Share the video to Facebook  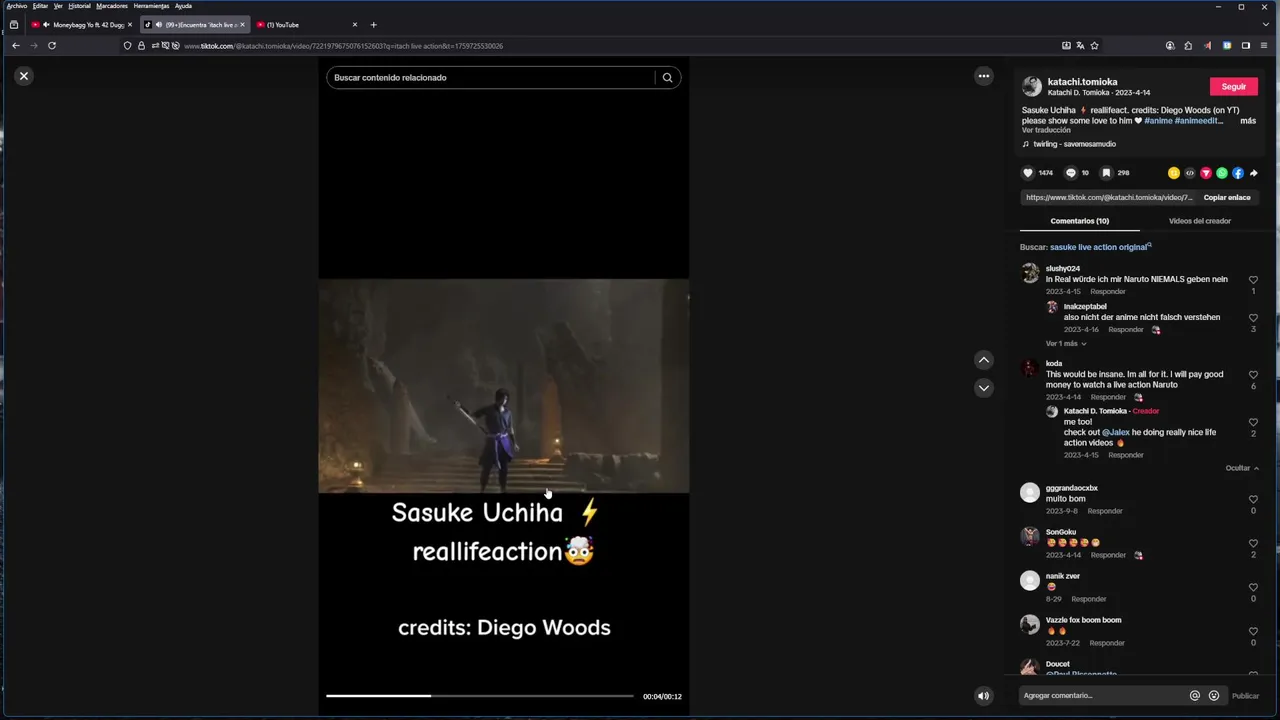(1238, 173)
